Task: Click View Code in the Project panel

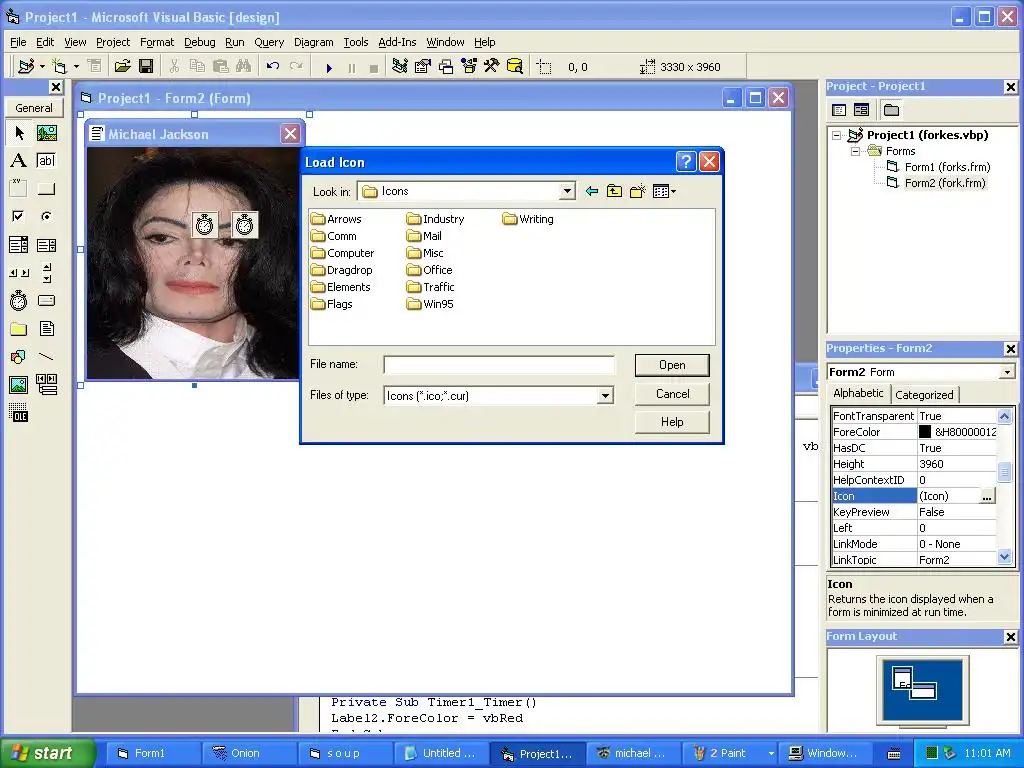Action: coord(839,110)
